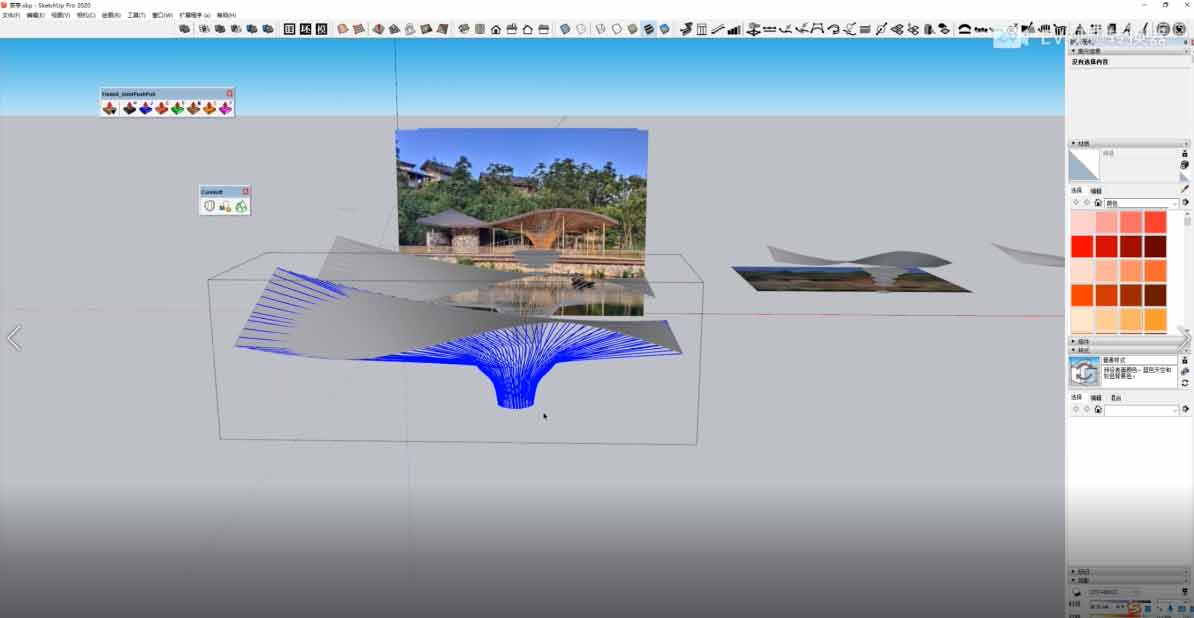The image size is (1194, 618).
Task: Click the current style thumbnail preview
Action: (1084, 372)
